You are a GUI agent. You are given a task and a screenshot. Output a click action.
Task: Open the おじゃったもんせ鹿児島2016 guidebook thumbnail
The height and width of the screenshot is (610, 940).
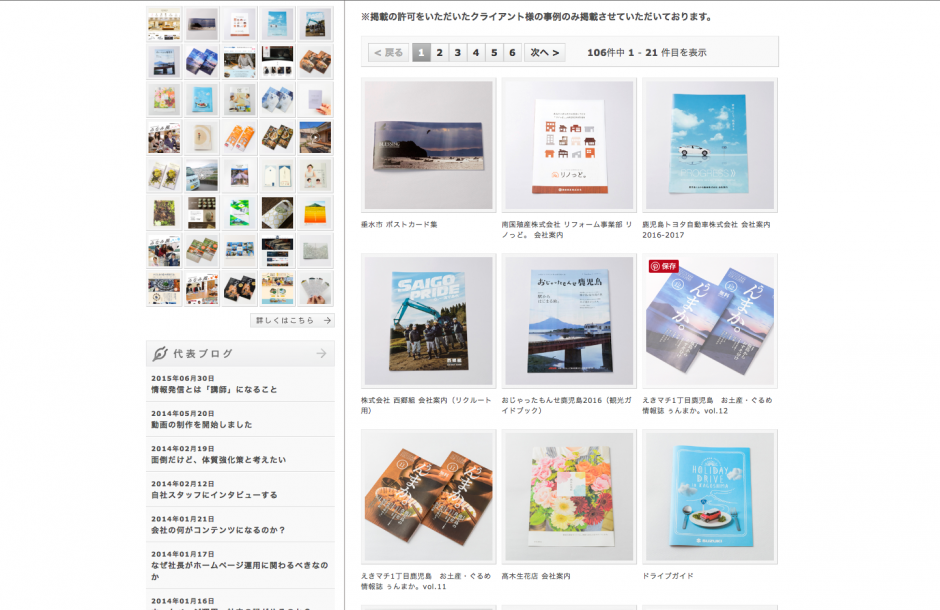(569, 321)
